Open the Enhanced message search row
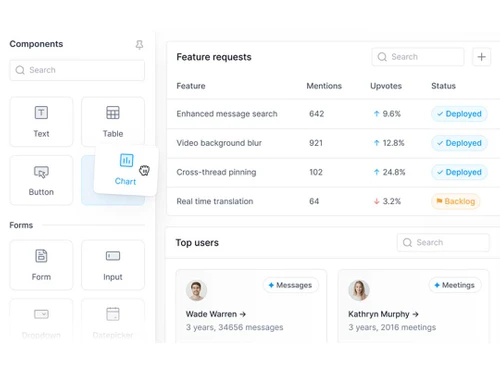The height and width of the screenshot is (375, 500). 333,114
